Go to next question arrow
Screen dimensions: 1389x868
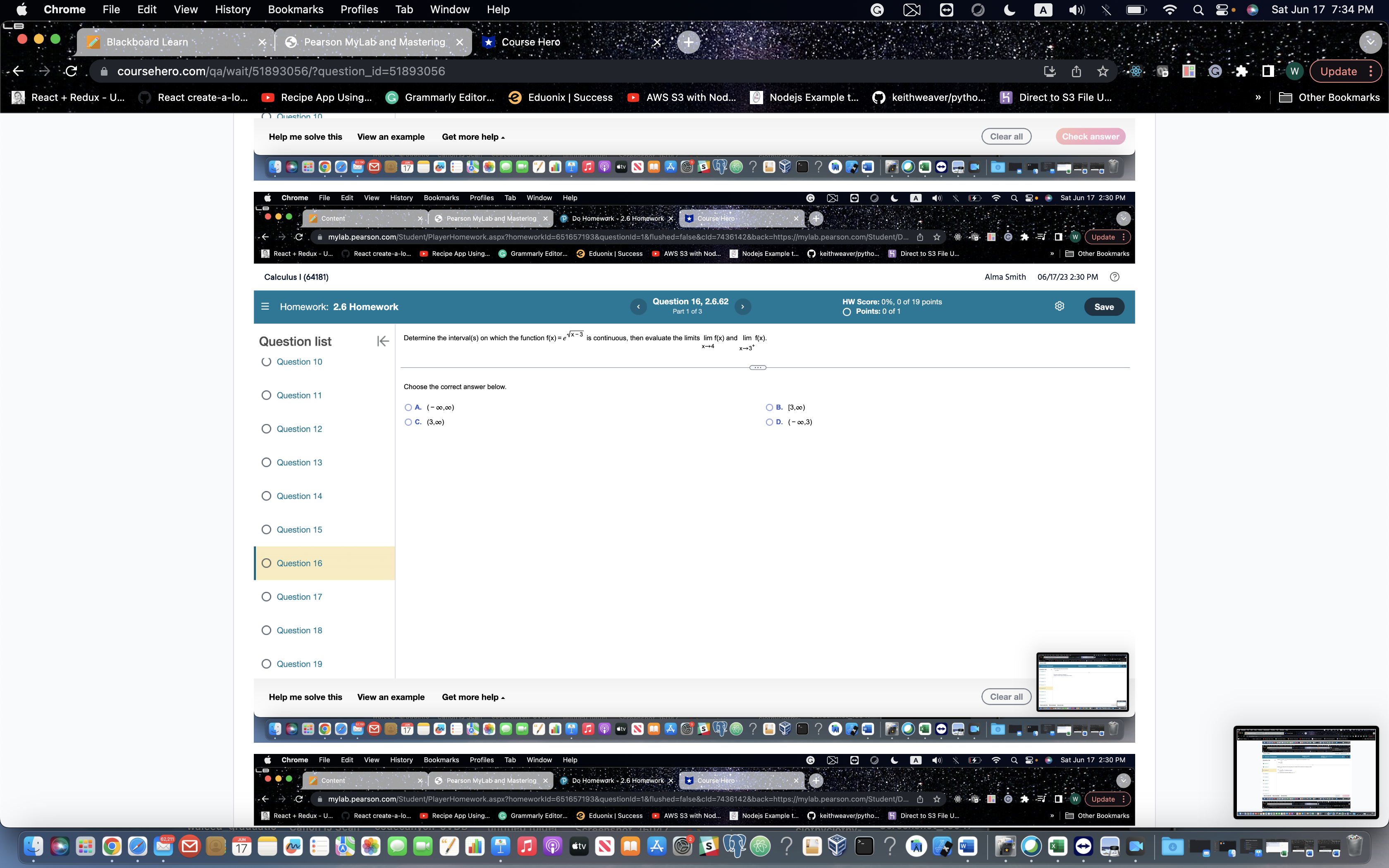pyautogui.click(x=742, y=307)
